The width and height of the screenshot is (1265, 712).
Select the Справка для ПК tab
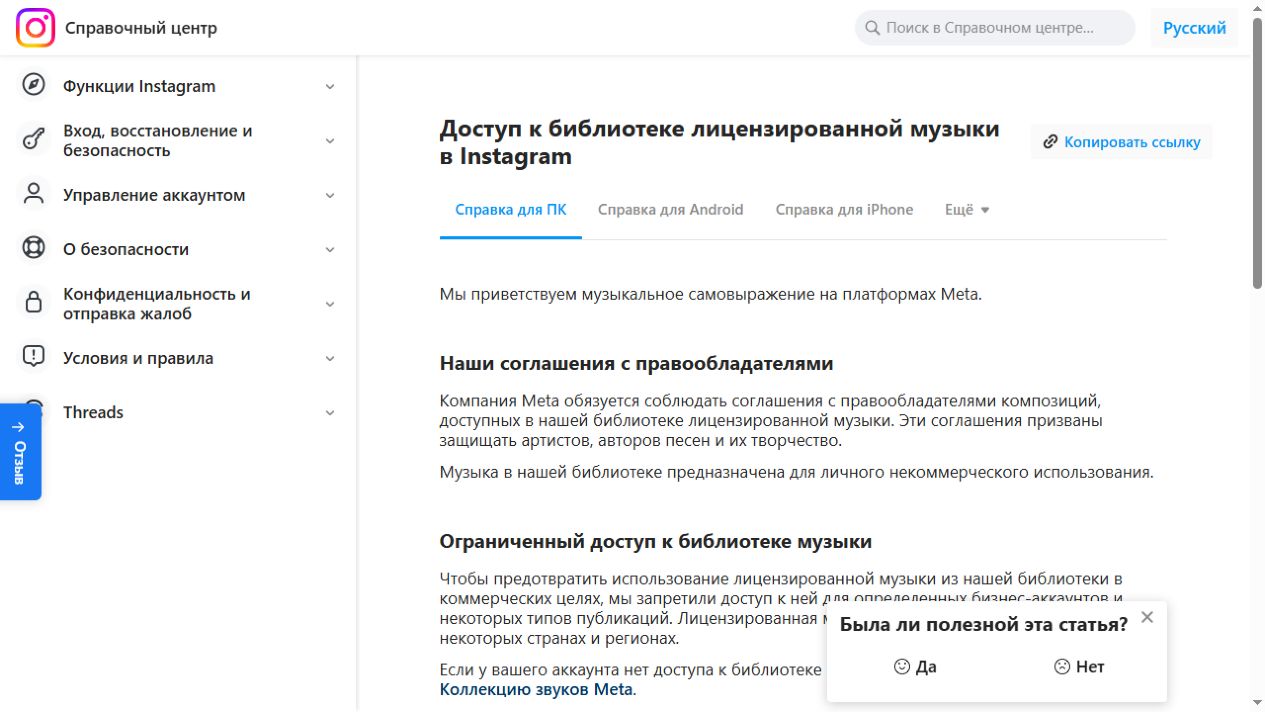click(x=510, y=210)
